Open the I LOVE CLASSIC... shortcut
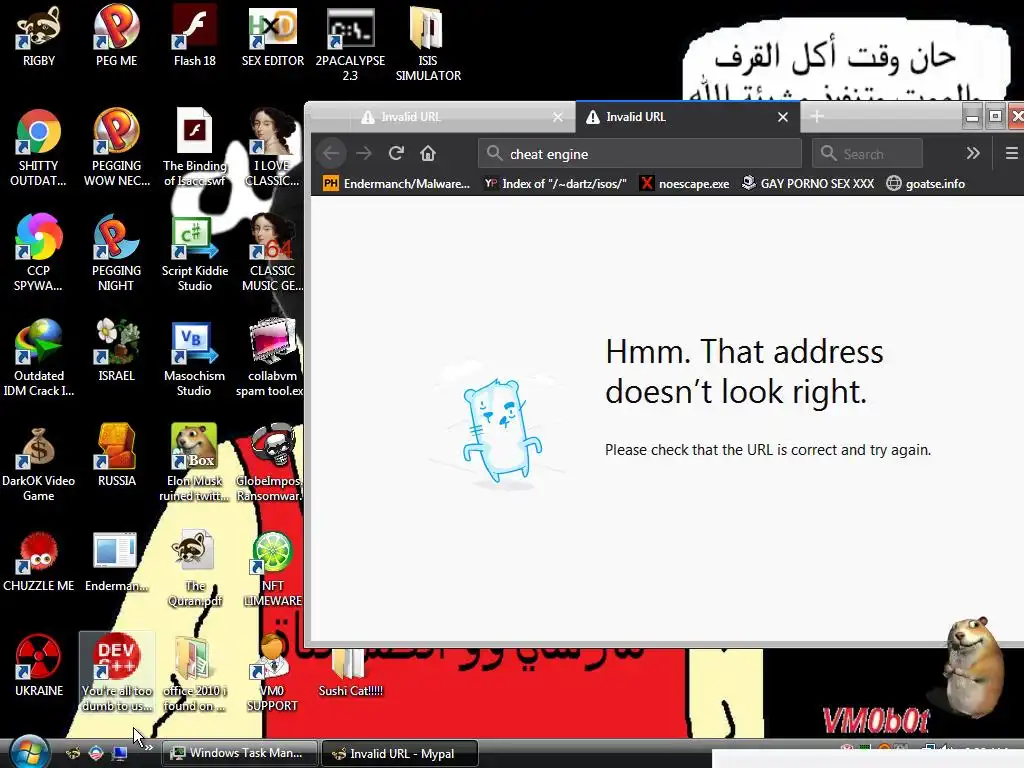 point(272,148)
